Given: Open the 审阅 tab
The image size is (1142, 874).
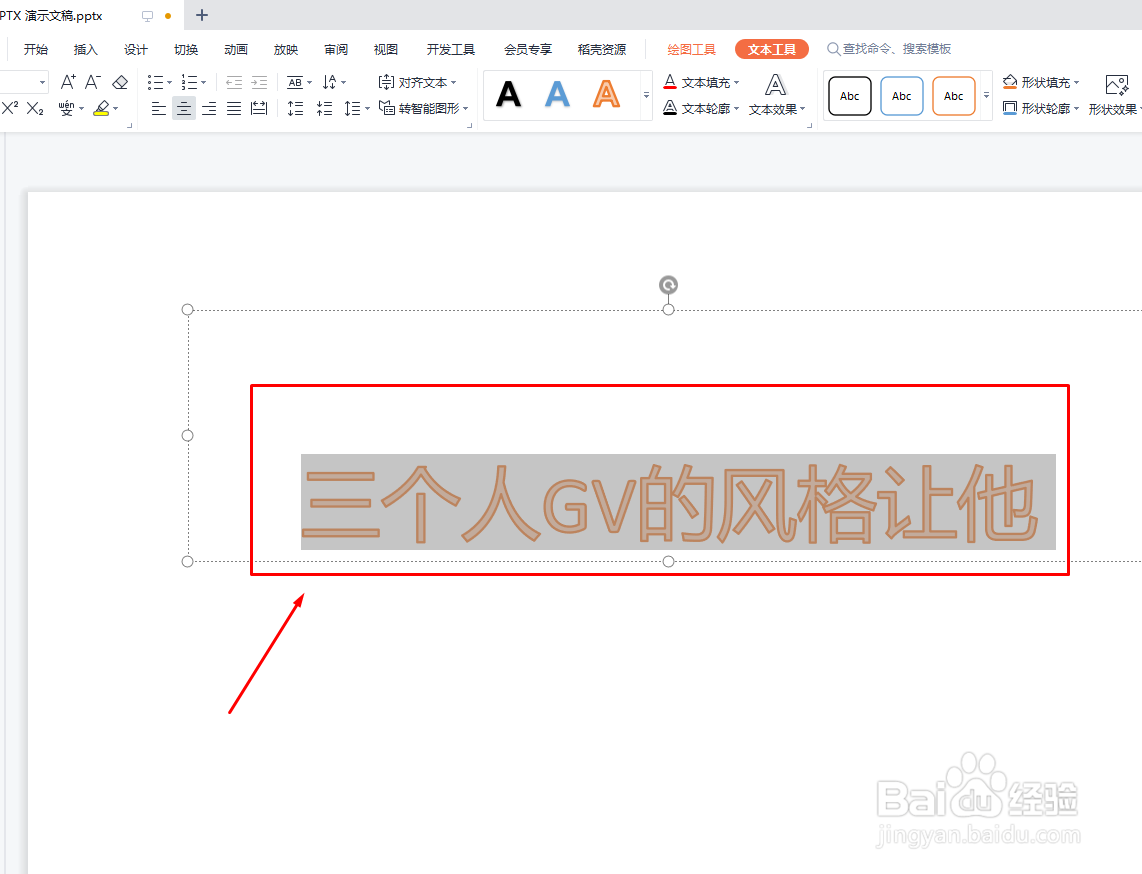Looking at the screenshot, I should [x=336, y=50].
